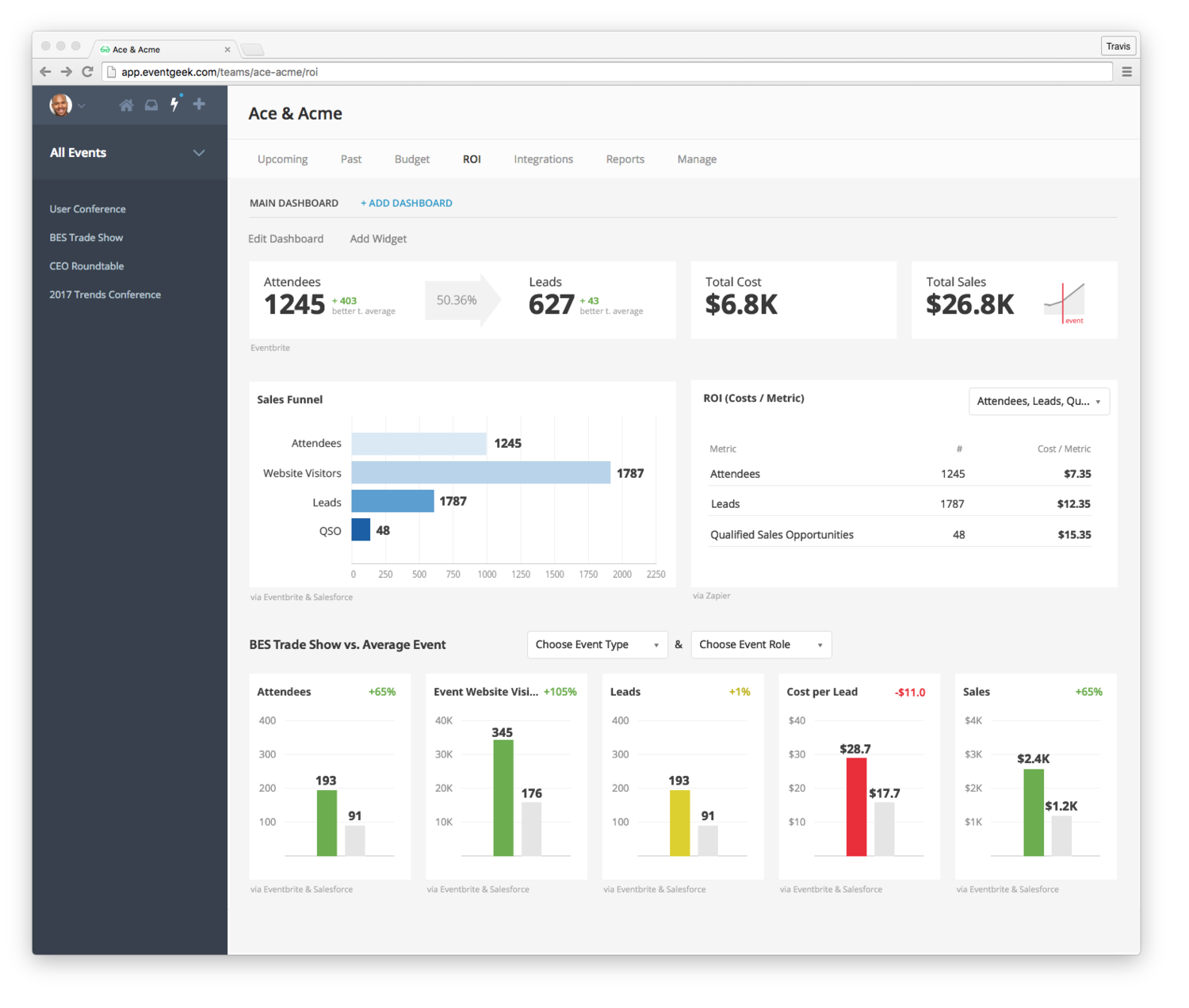1189x1008 pixels.
Task: Open the dropdown next to the profile avatar
Action: click(x=82, y=105)
